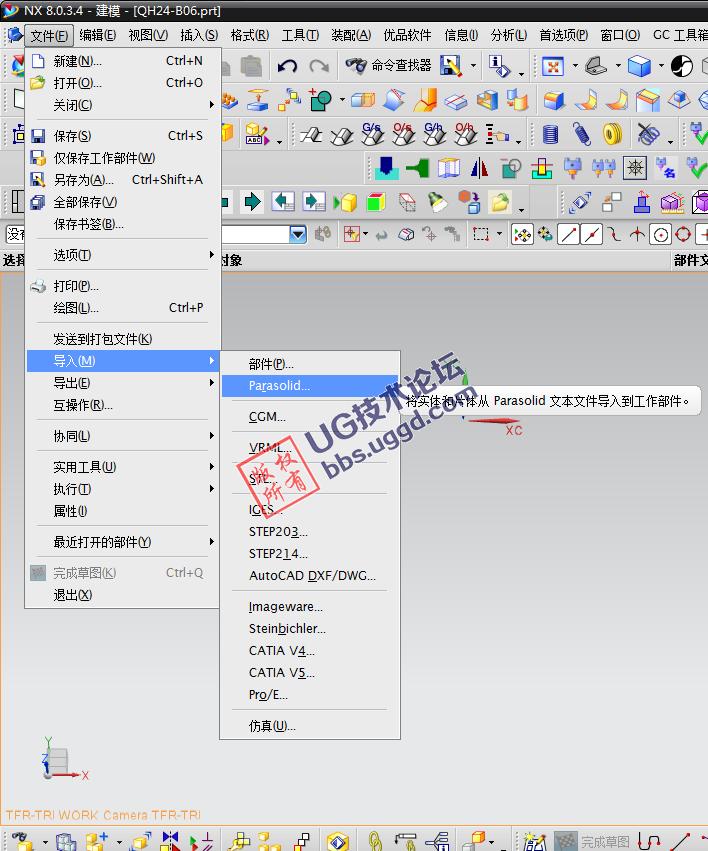Expand 最近打开的部件(Y) submenu
This screenshot has width=708, height=851.
[x=122, y=542]
